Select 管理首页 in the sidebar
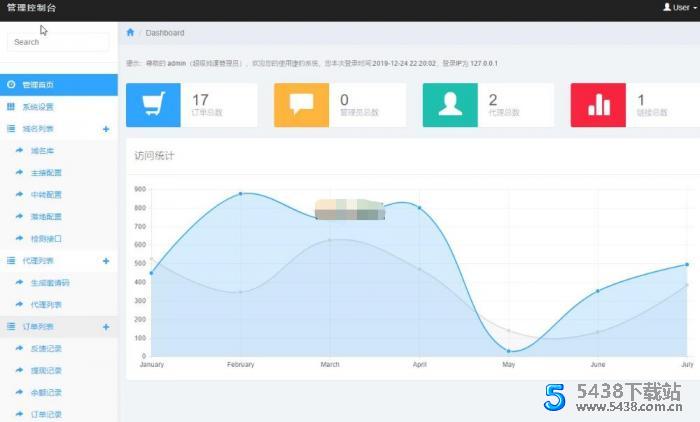The width and height of the screenshot is (700, 422). (38, 85)
